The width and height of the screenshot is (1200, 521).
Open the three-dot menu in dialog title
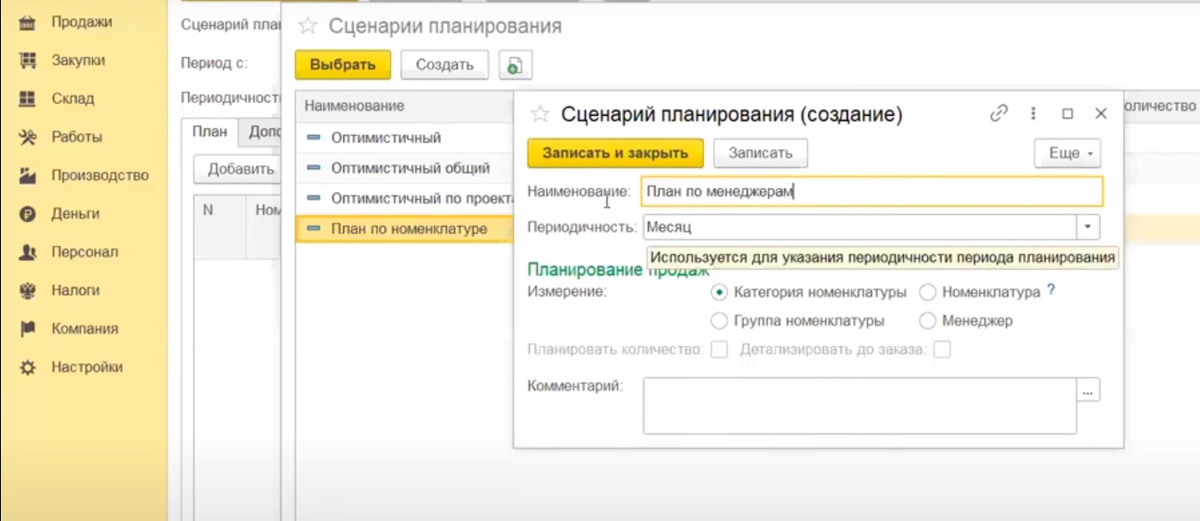(1033, 114)
